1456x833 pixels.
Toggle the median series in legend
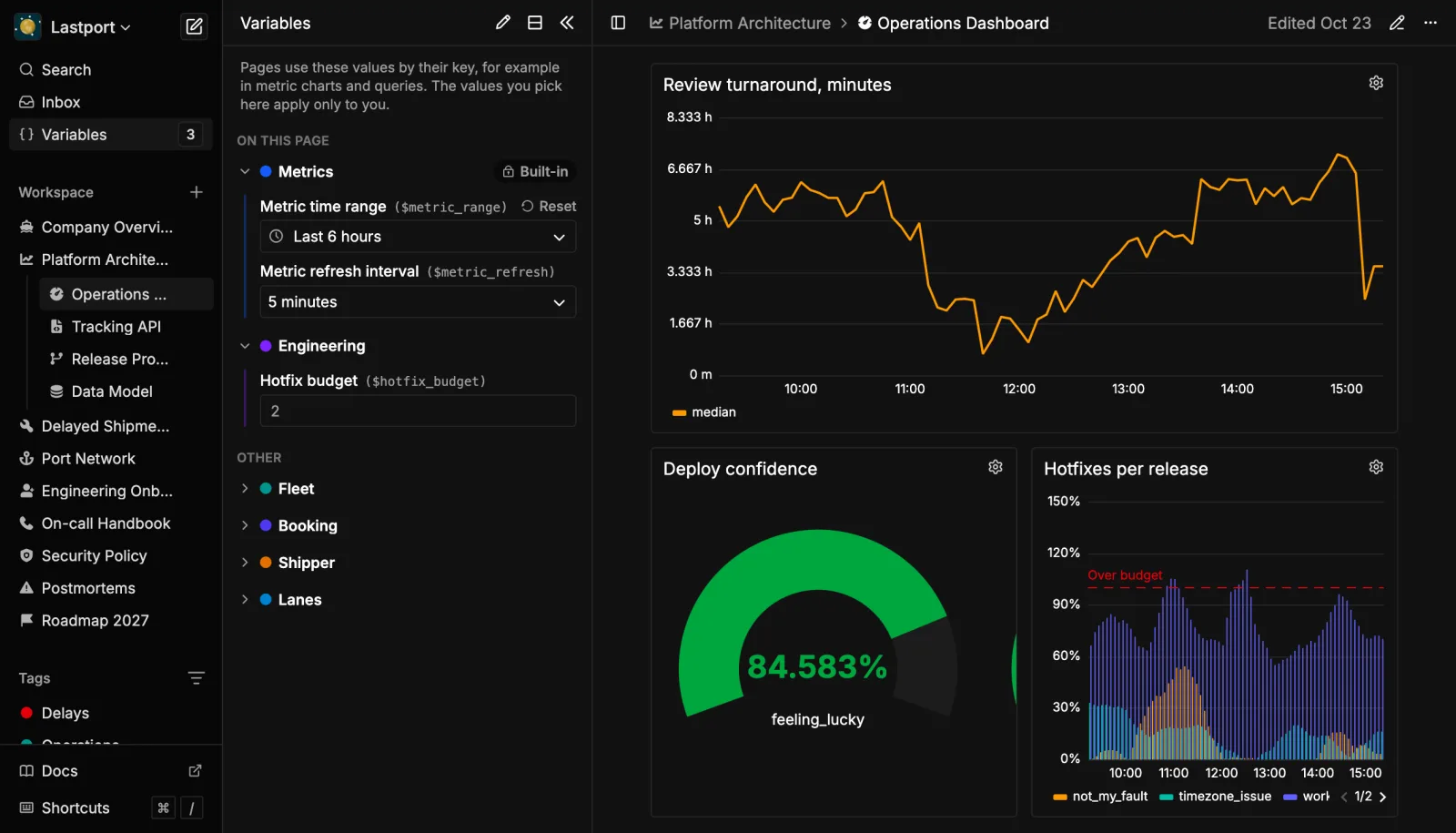[x=704, y=412]
